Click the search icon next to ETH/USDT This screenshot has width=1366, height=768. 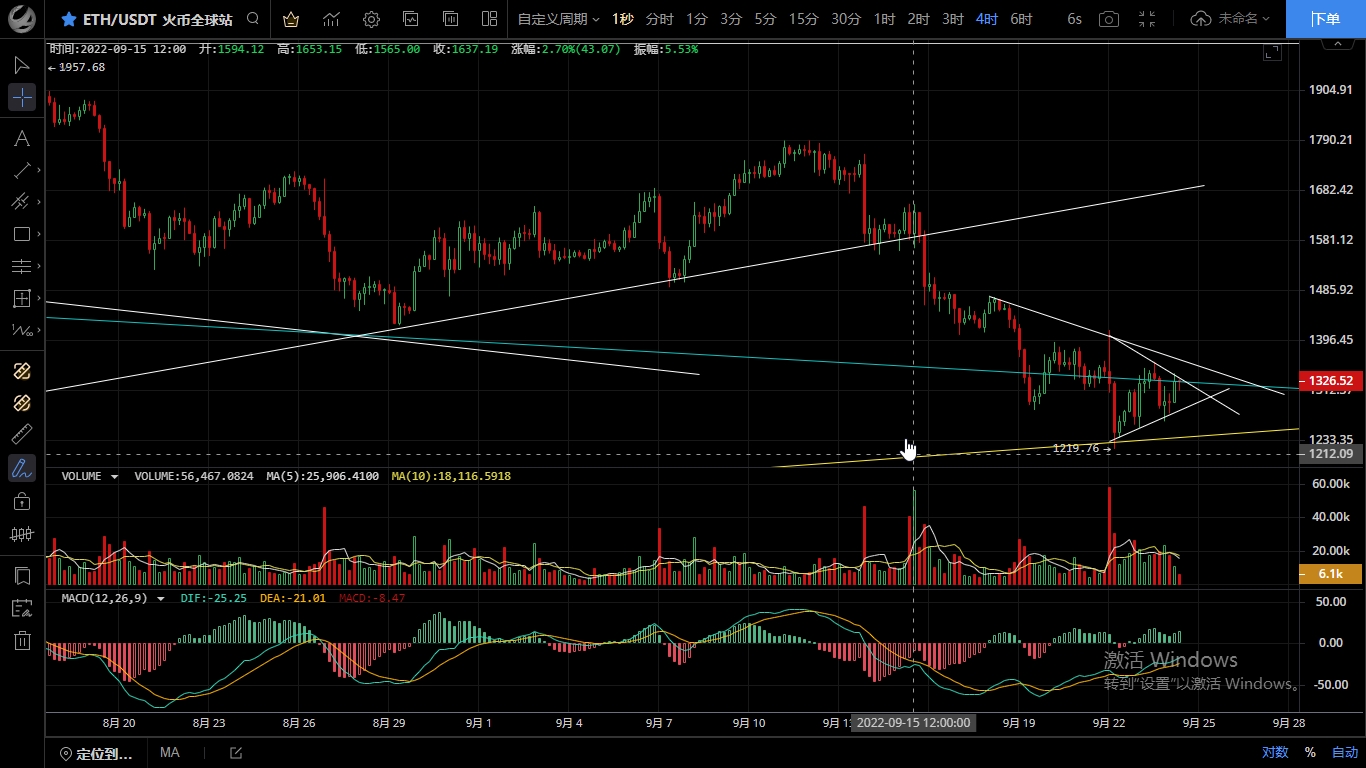point(253,19)
